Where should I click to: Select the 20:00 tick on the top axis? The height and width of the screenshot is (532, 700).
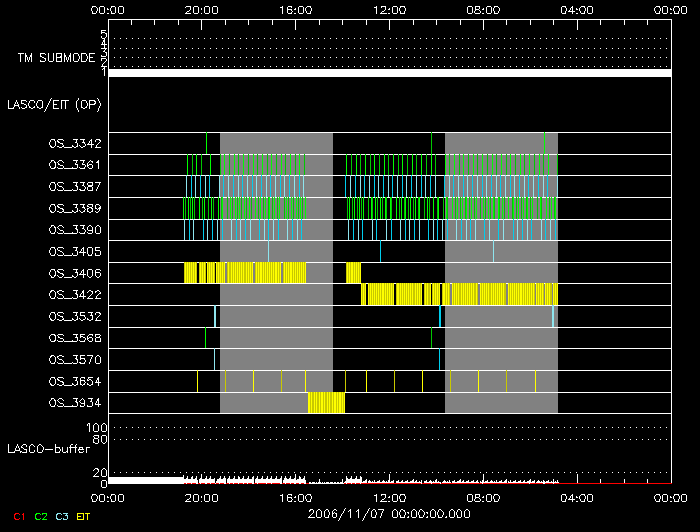[x=202, y=9]
